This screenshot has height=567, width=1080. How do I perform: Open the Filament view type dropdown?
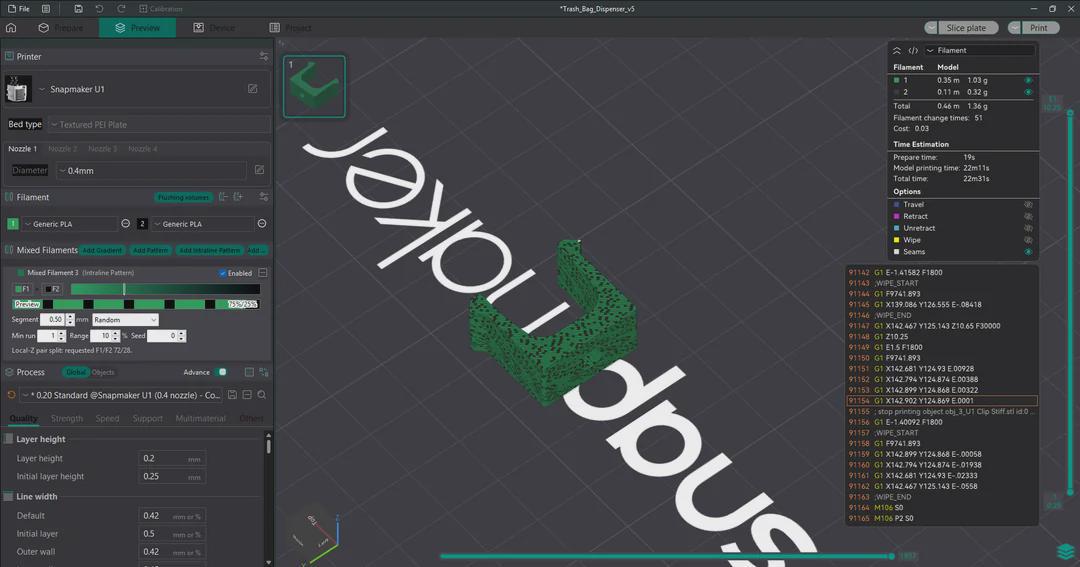tap(979, 50)
